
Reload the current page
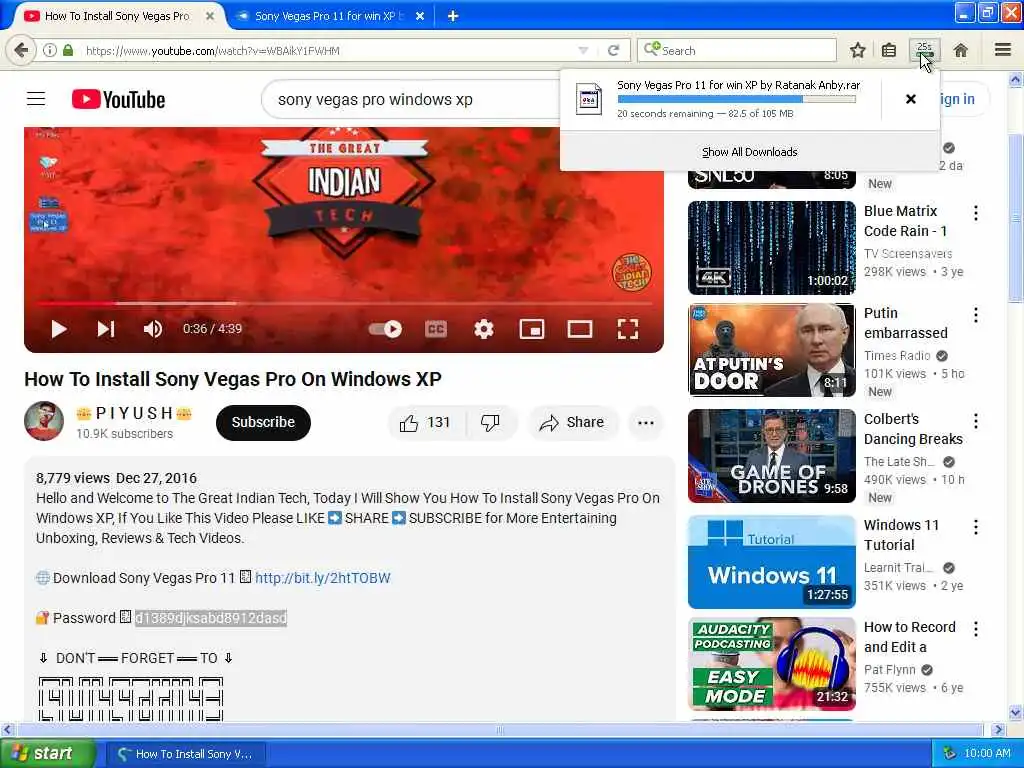click(x=613, y=50)
